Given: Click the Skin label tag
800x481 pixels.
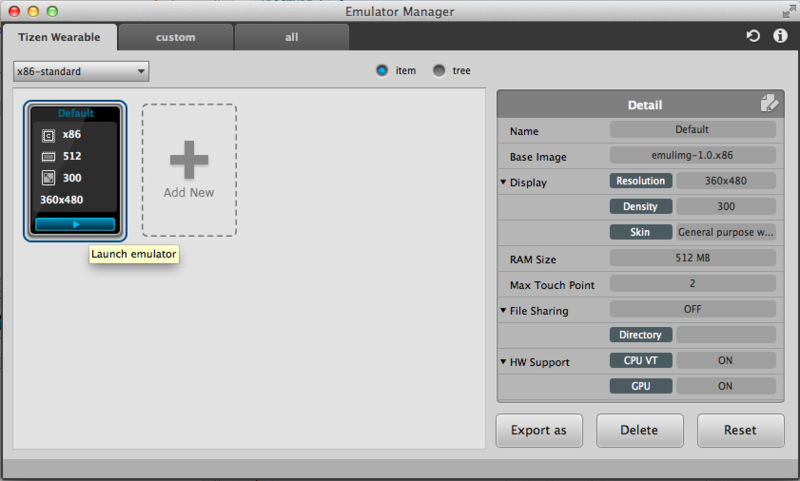Looking at the screenshot, I should tap(641, 232).
